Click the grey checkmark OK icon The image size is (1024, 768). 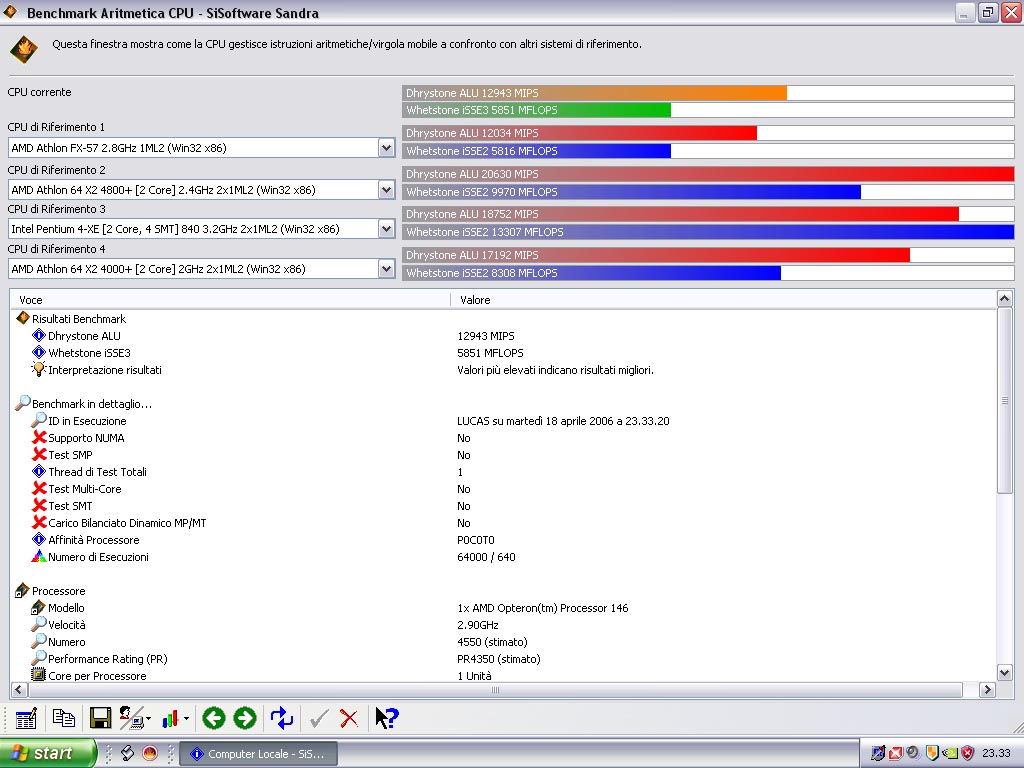tap(319, 719)
